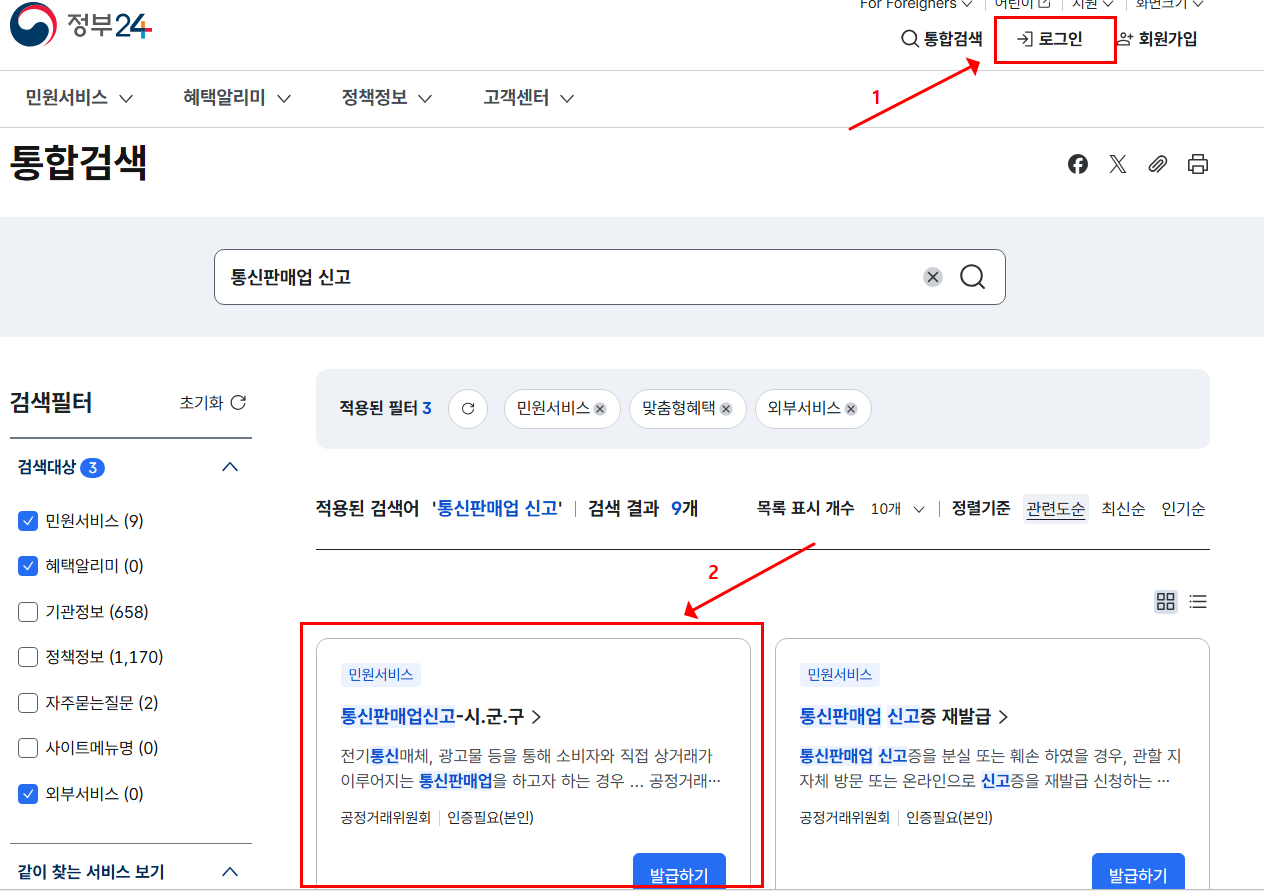
Task: Click the 로그인 button
Action: click(1053, 40)
